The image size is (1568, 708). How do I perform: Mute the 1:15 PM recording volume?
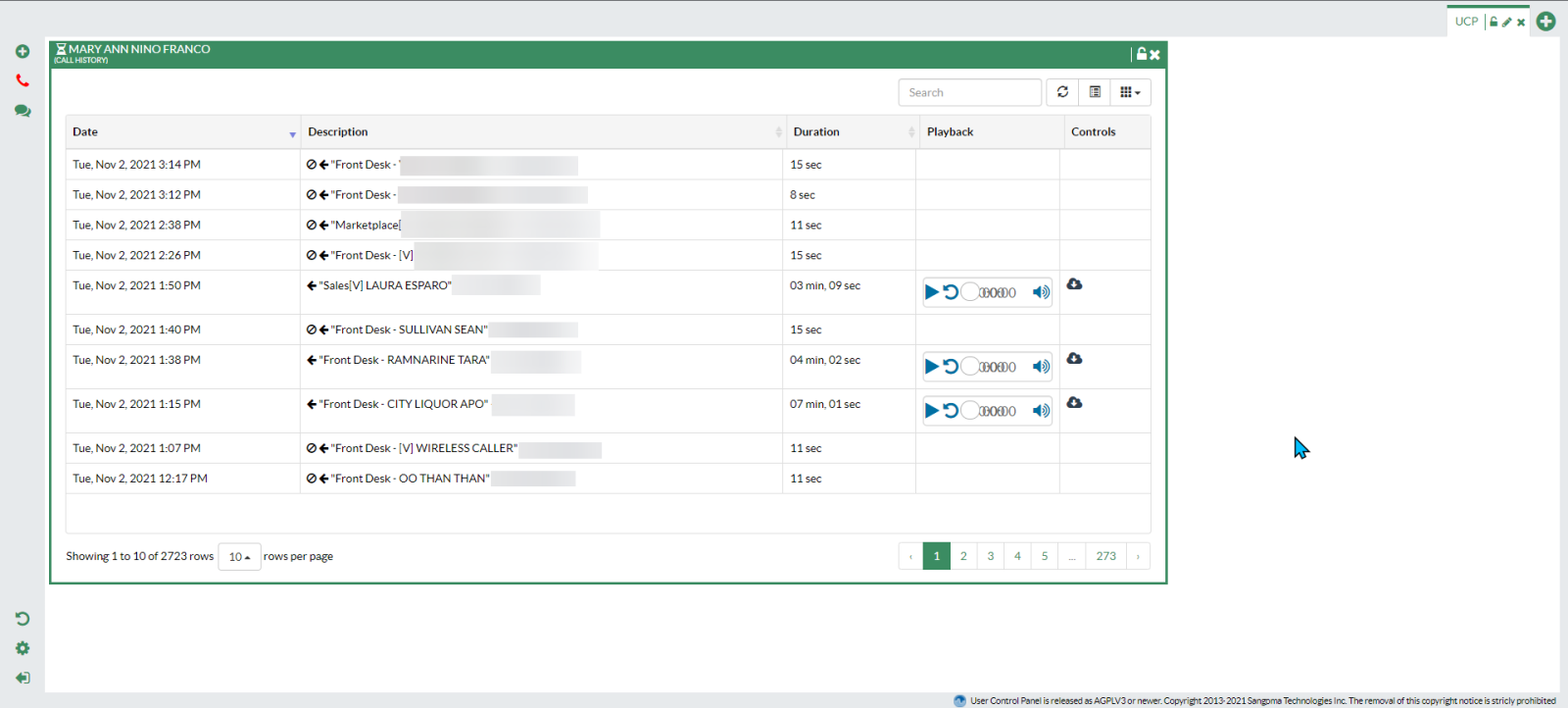pyautogui.click(x=1041, y=411)
